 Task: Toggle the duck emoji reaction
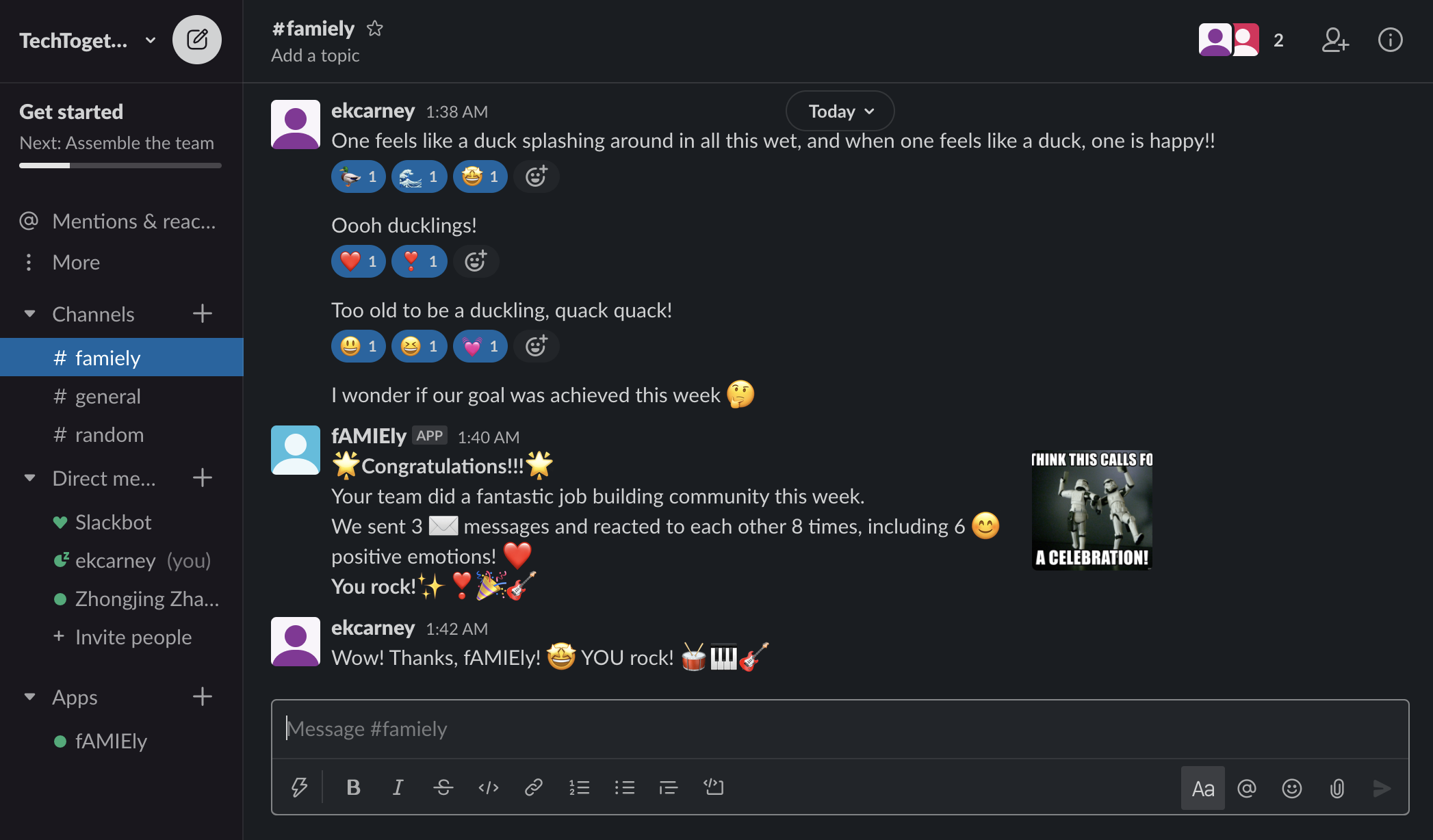[358, 177]
